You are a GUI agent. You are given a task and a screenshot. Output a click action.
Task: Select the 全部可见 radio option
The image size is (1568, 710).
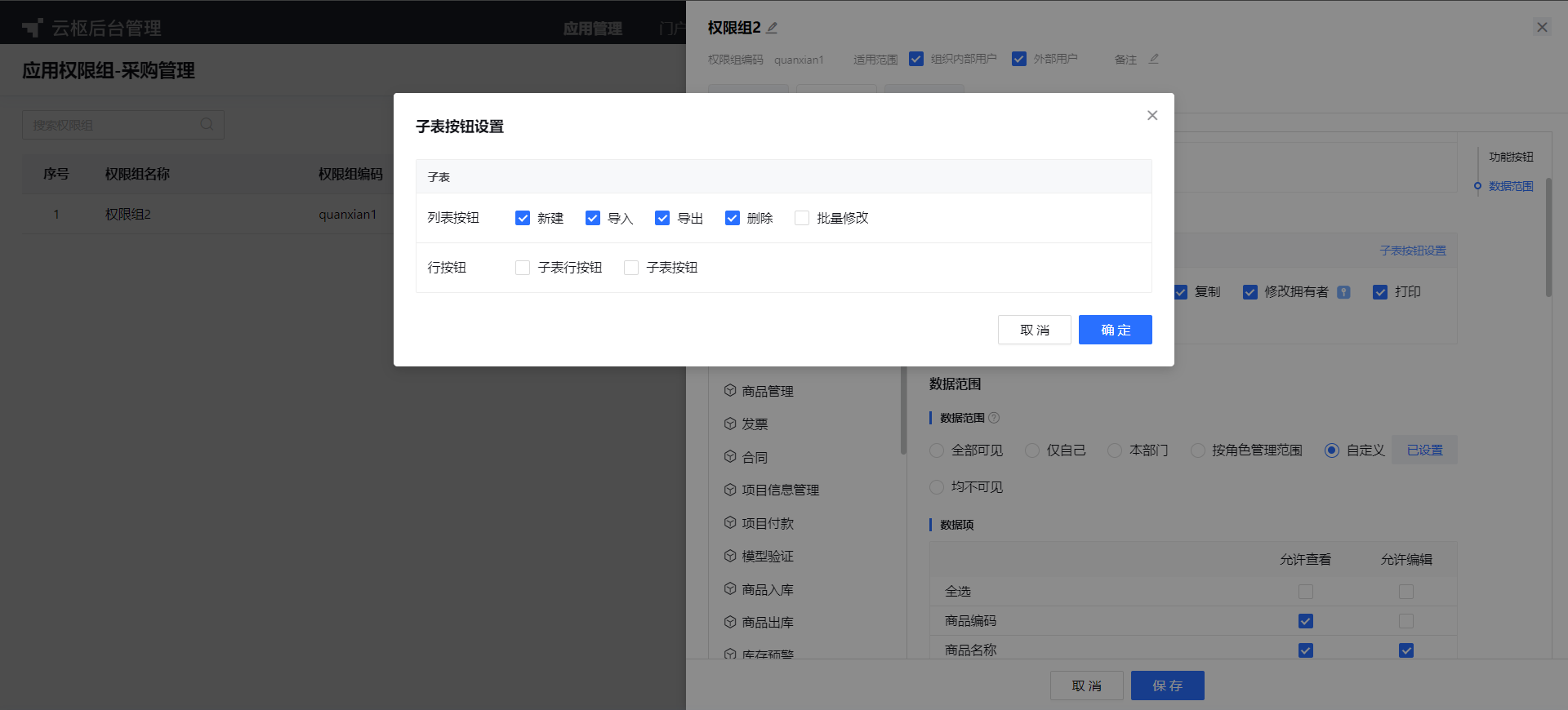tap(937, 450)
